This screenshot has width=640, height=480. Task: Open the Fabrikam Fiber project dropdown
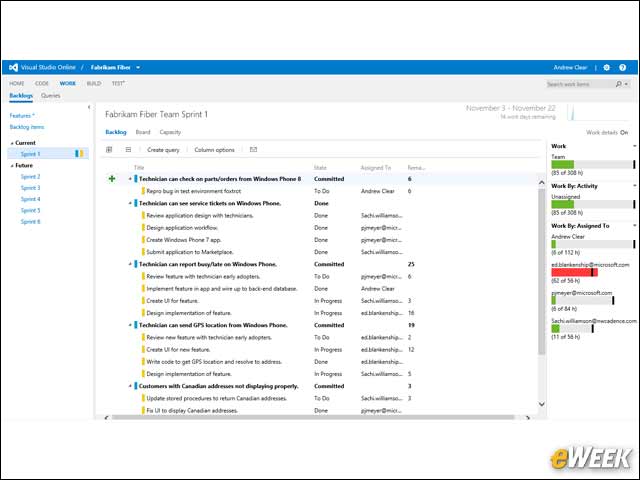tap(138, 67)
